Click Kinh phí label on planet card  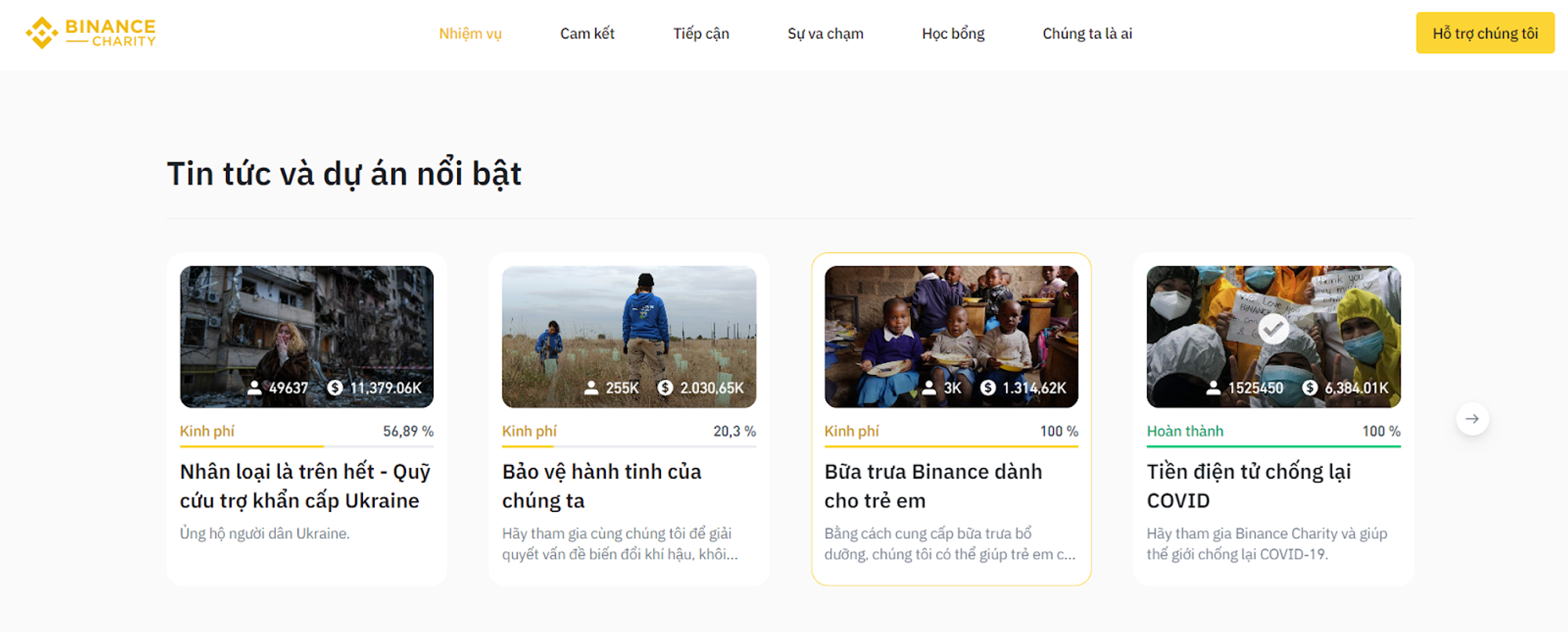coord(529,431)
